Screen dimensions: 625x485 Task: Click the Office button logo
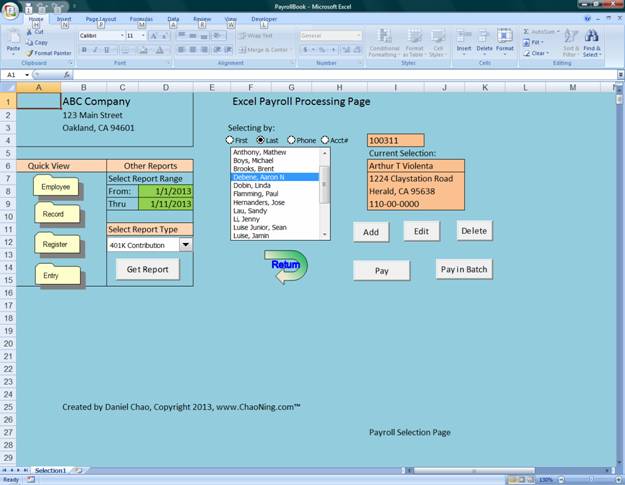[x=9, y=9]
